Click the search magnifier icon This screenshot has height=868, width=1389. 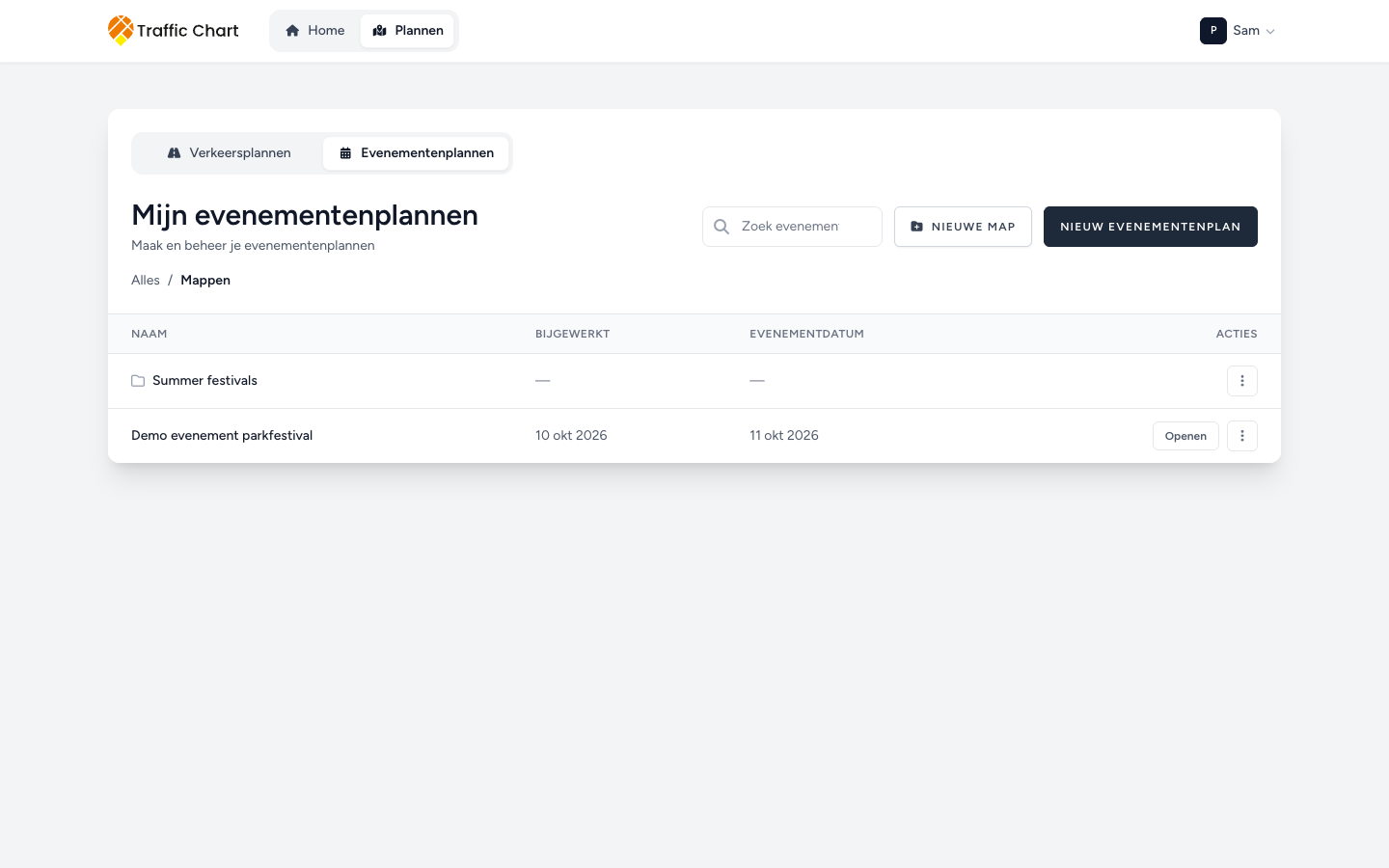coord(722,227)
